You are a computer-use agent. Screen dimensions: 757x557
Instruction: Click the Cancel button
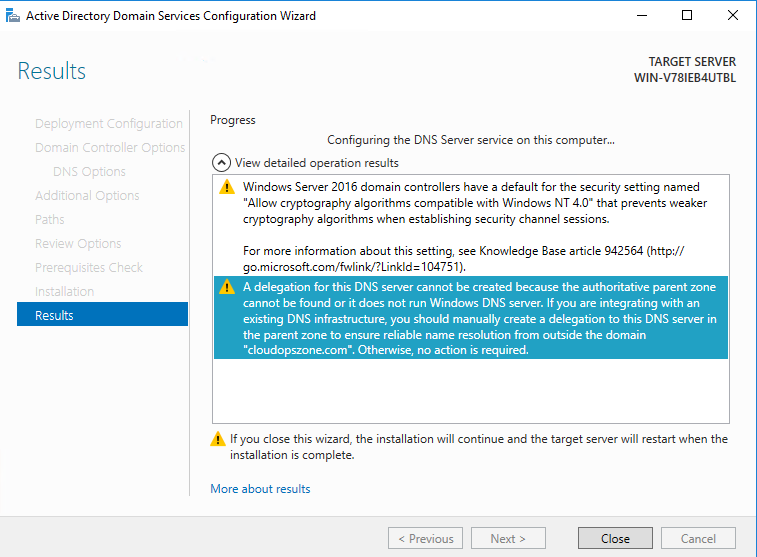[x=698, y=538]
